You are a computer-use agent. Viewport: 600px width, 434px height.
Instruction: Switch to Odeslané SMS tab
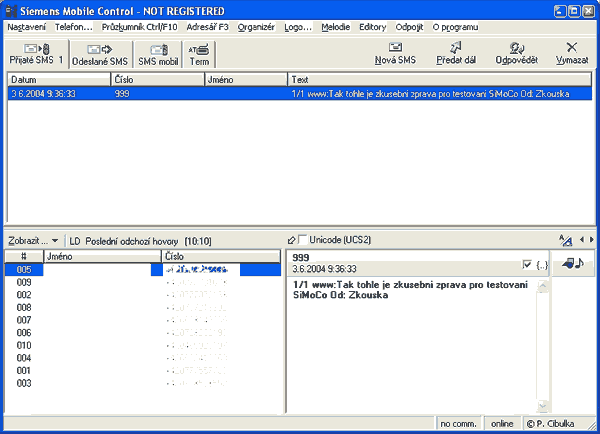100,55
